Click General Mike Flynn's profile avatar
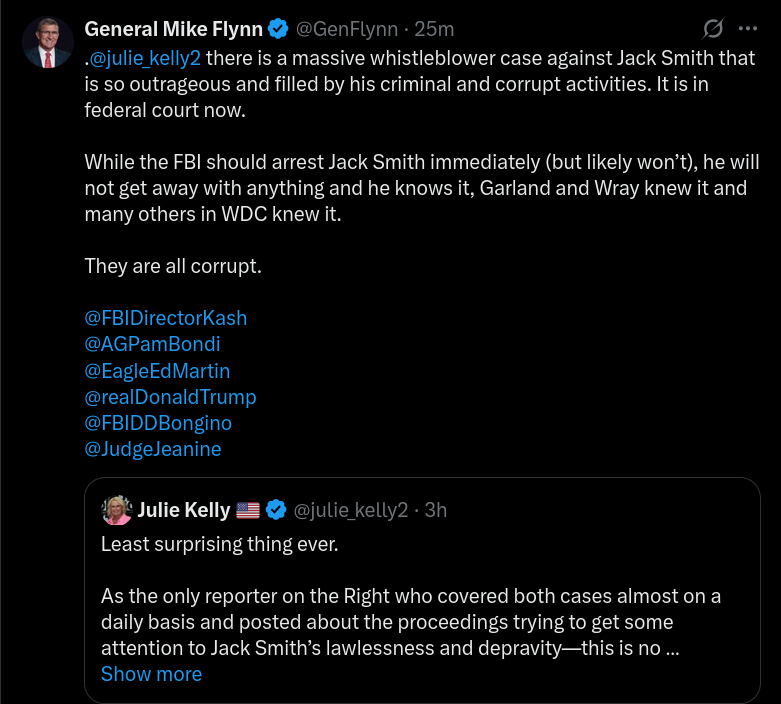Image resolution: width=781 pixels, height=704 pixels. pos(47,43)
